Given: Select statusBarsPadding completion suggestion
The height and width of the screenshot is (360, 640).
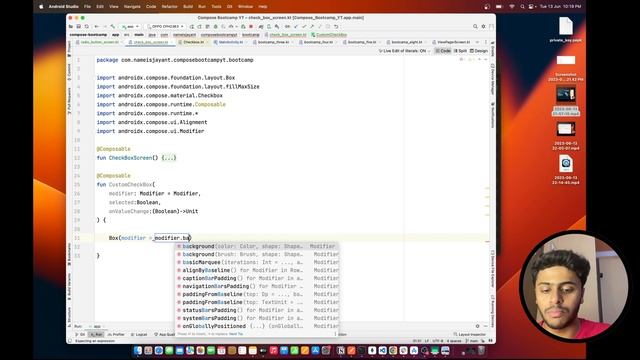Looking at the screenshot, I should point(257,310).
